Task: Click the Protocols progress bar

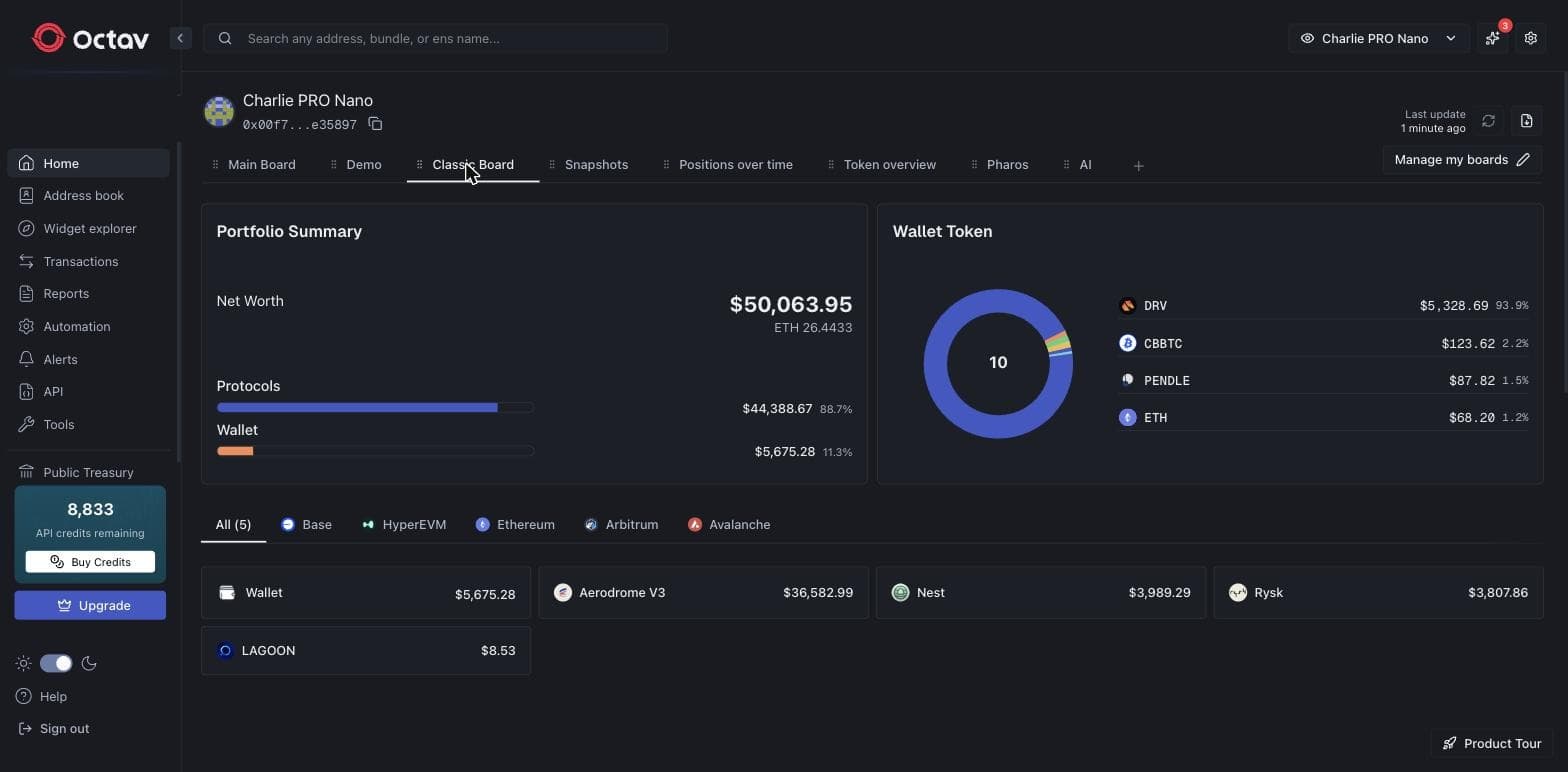Action: [x=375, y=408]
